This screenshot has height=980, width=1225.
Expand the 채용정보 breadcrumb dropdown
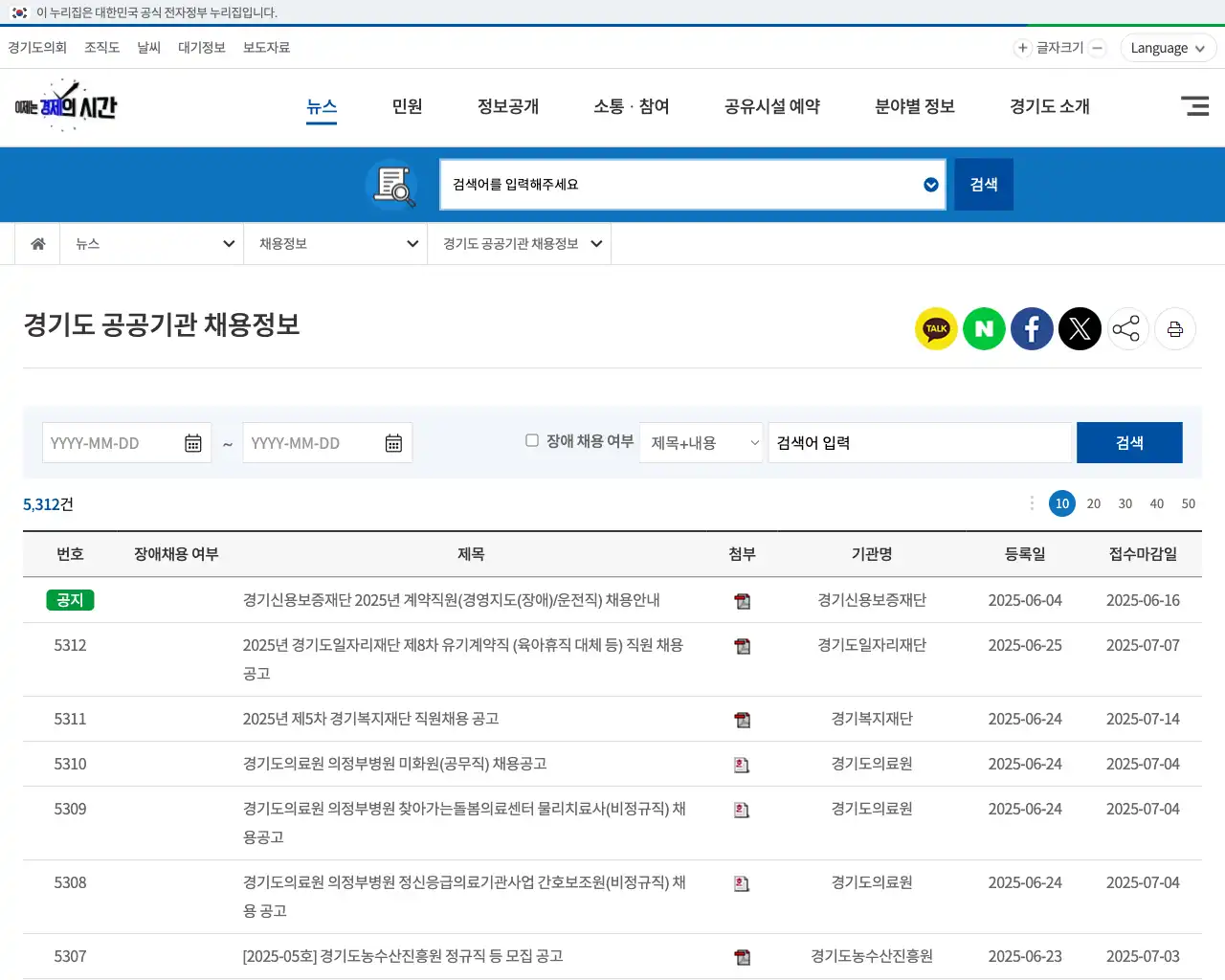pos(336,244)
